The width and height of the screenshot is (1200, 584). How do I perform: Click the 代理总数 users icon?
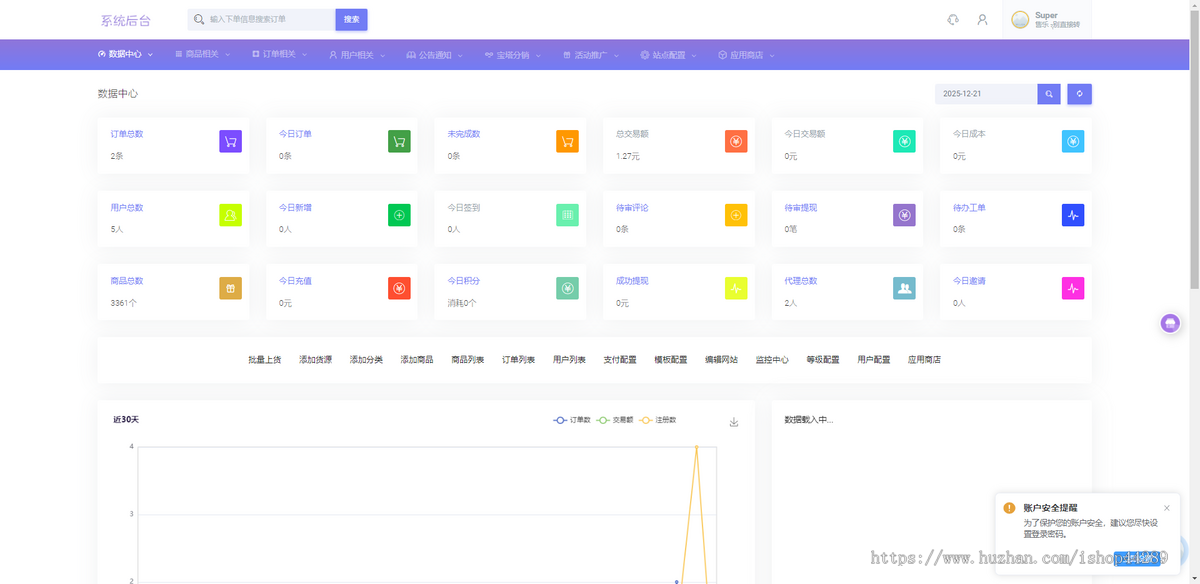coord(904,288)
